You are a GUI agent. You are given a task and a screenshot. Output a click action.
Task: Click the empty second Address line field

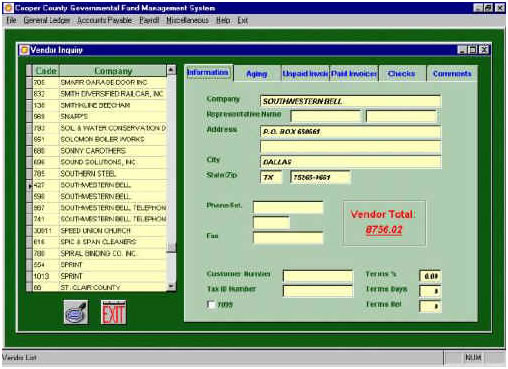point(350,147)
